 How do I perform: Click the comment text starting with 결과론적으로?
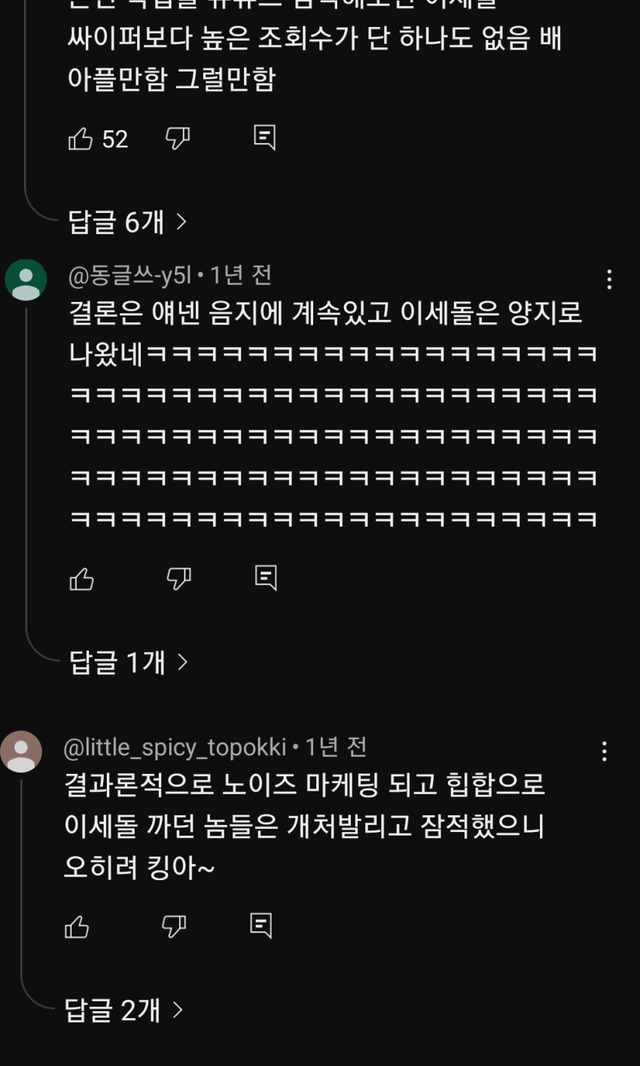click(304, 826)
